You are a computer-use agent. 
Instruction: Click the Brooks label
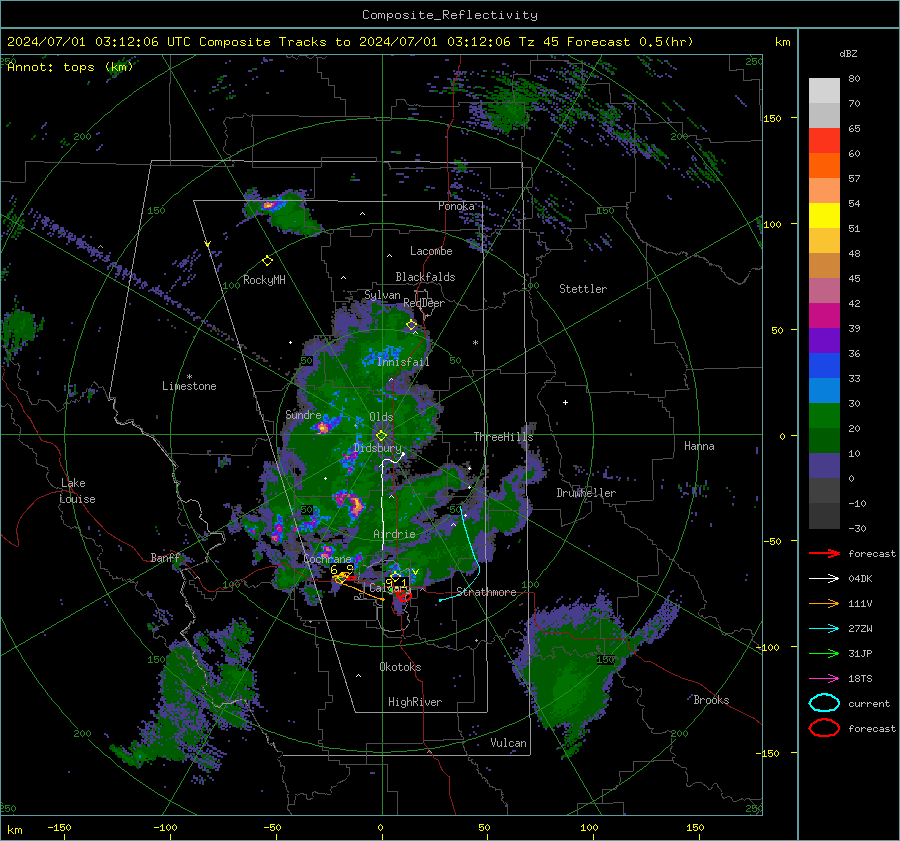(x=711, y=700)
